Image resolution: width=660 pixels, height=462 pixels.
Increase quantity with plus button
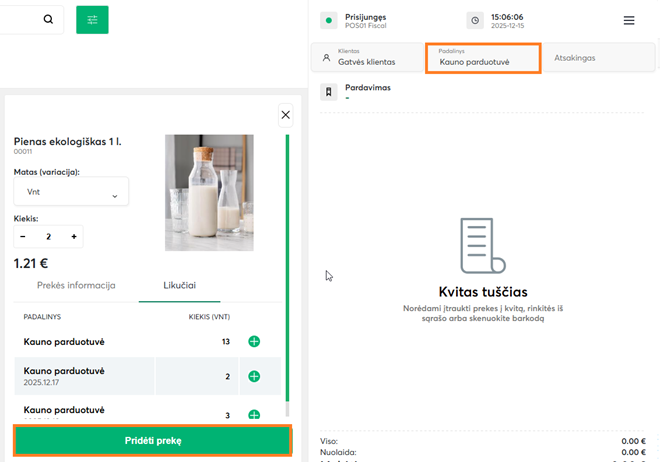[74, 237]
